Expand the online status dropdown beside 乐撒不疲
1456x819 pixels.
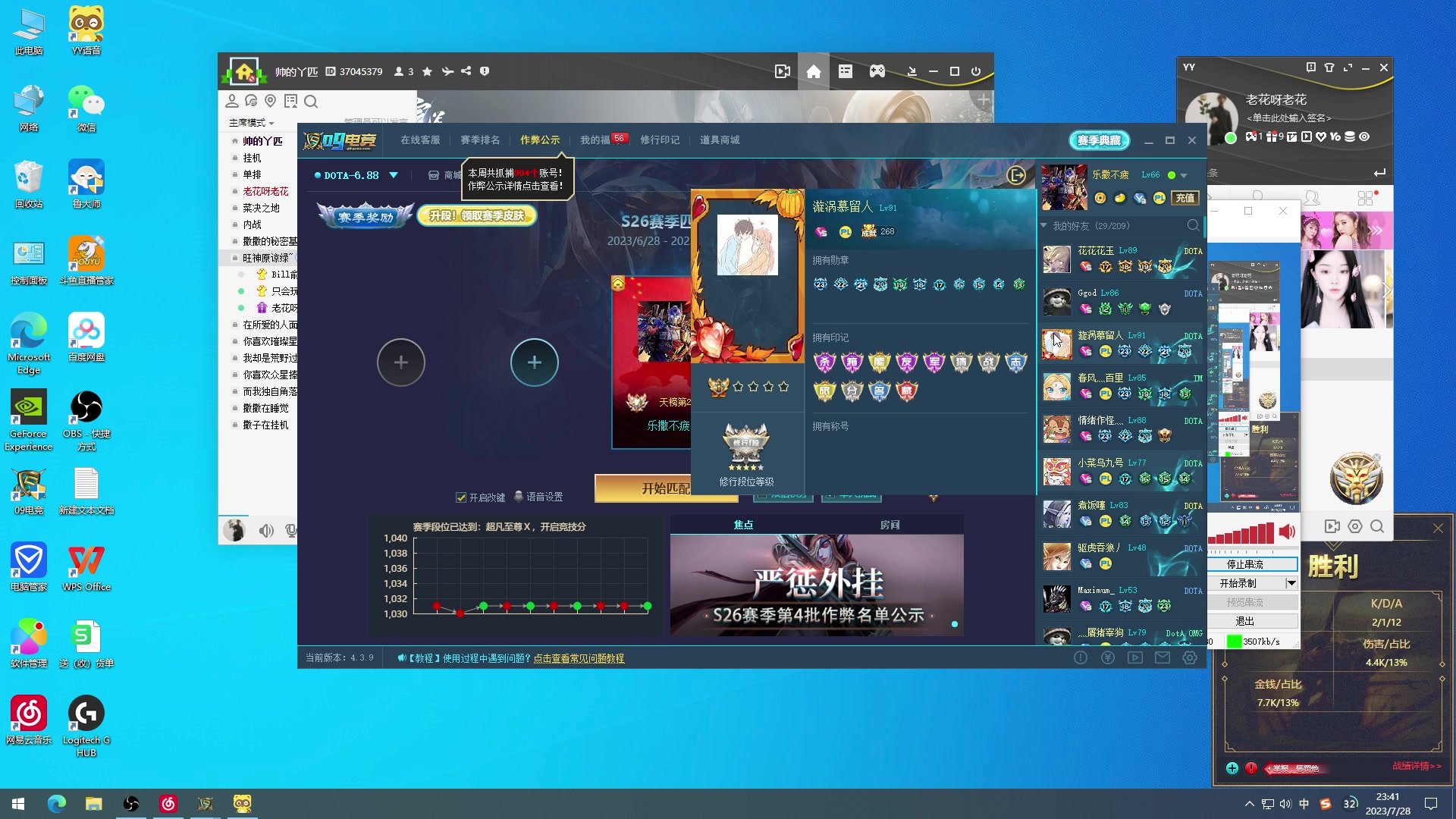click(1184, 175)
